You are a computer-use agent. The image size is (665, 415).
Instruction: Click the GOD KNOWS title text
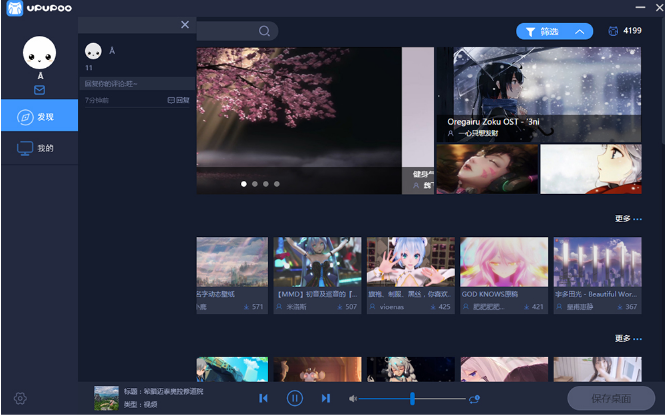click(x=490, y=294)
